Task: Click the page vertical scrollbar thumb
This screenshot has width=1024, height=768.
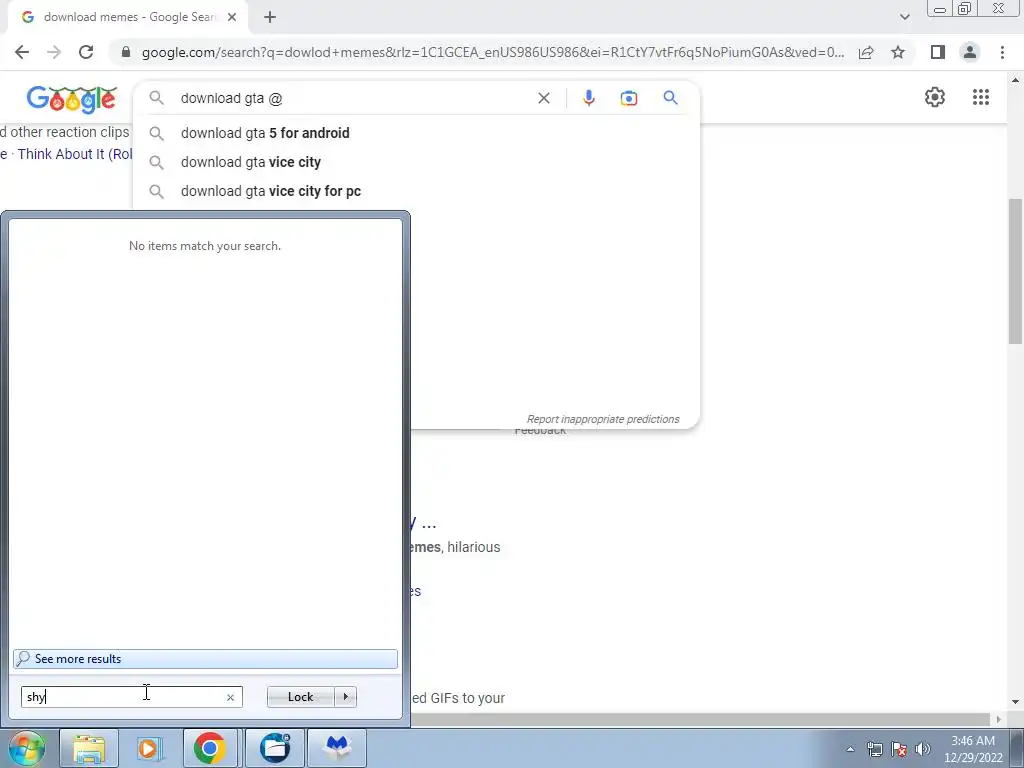Action: (x=1016, y=270)
